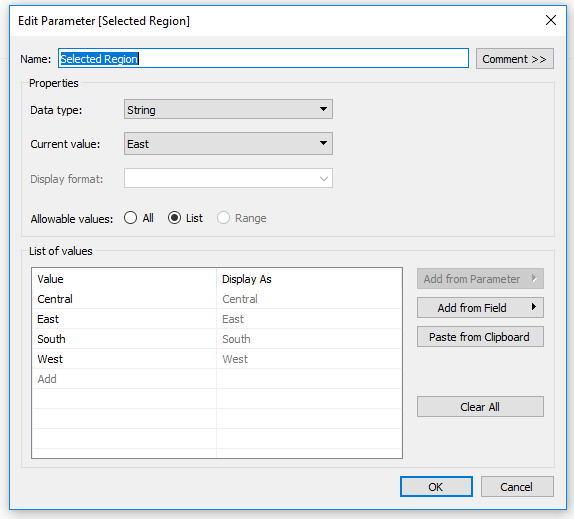The height and width of the screenshot is (519, 574).
Task: Expand the Current value dropdown
Action: pyautogui.click(x=228, y=143)
